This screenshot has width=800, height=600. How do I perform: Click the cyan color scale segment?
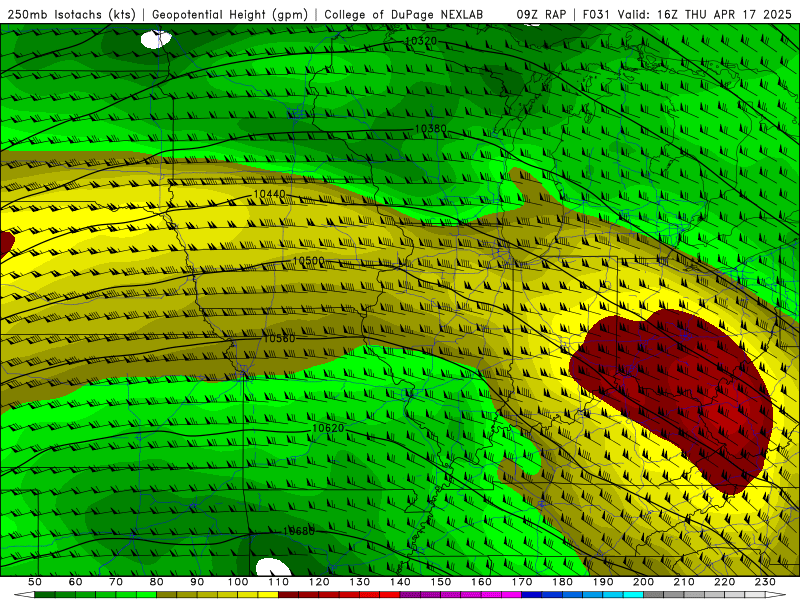pyautogui.click(x=633, y=594)
